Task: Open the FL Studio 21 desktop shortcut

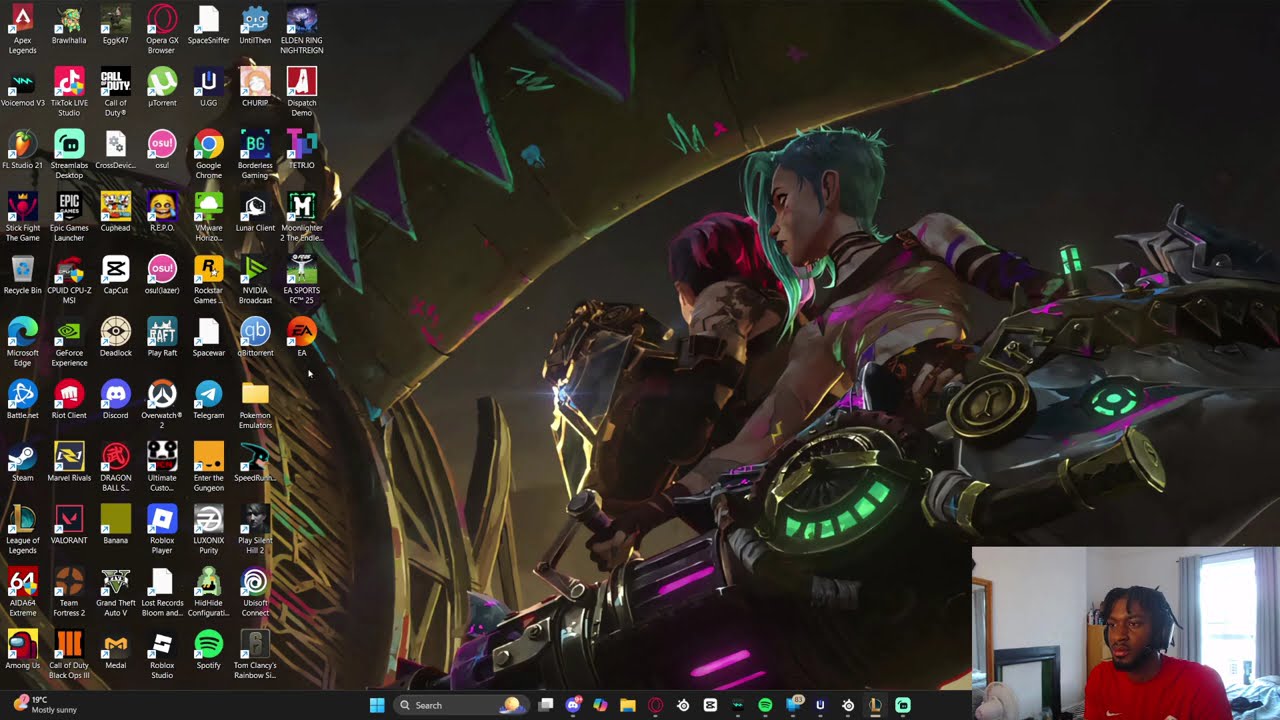Action: click(x=22, y=149)
